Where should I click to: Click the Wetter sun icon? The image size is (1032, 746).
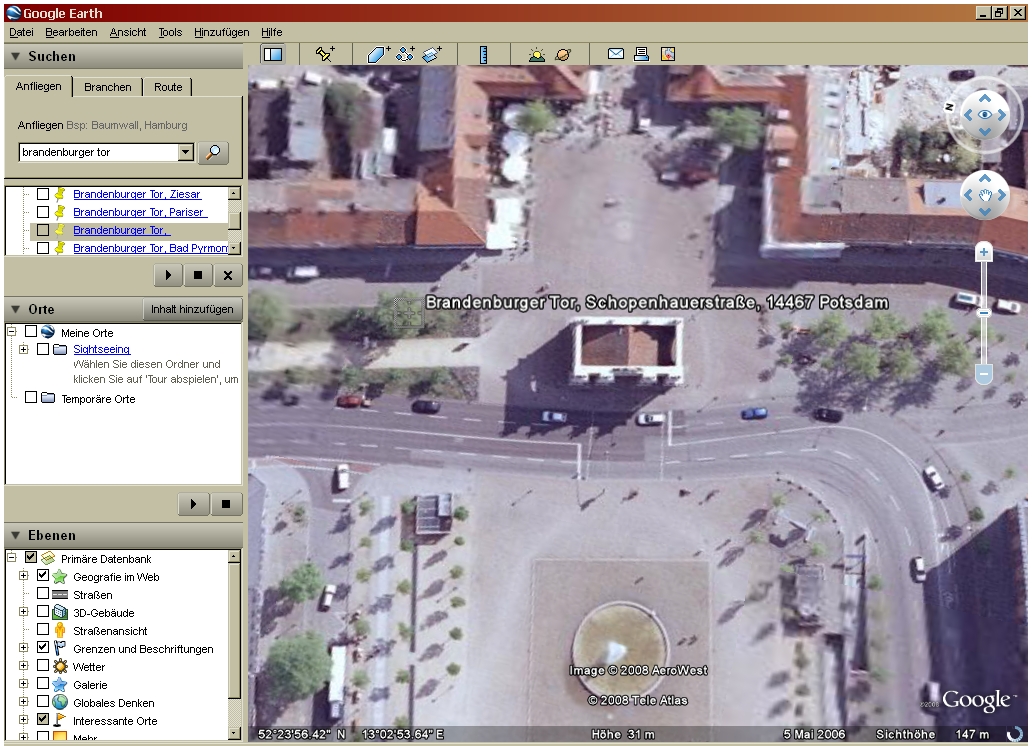tap(60, 666)
